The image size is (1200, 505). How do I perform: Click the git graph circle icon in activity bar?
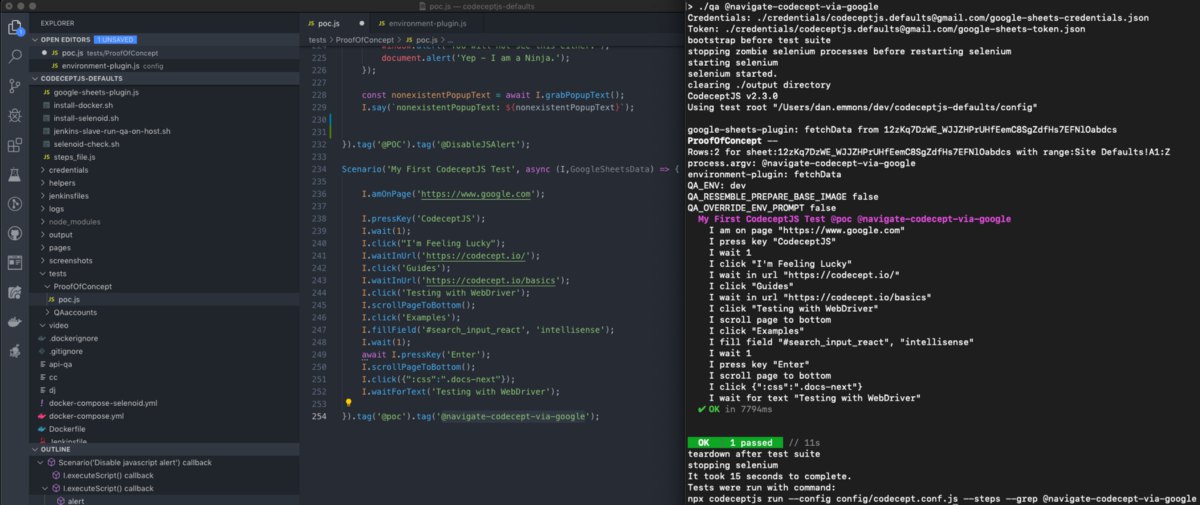(14, 204)
